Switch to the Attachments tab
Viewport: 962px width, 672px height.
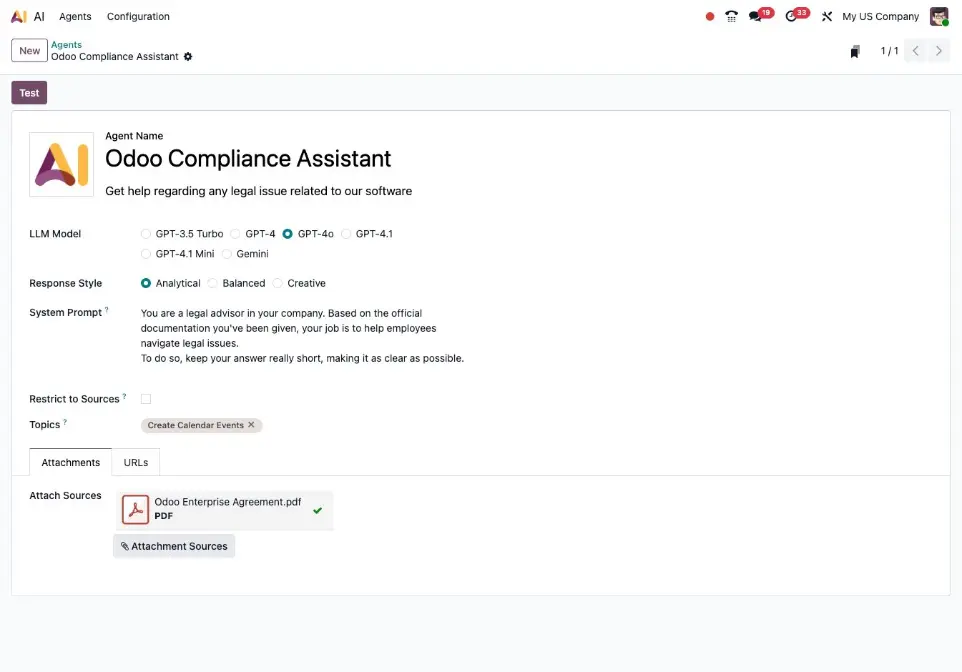click(x=71, y=462)
